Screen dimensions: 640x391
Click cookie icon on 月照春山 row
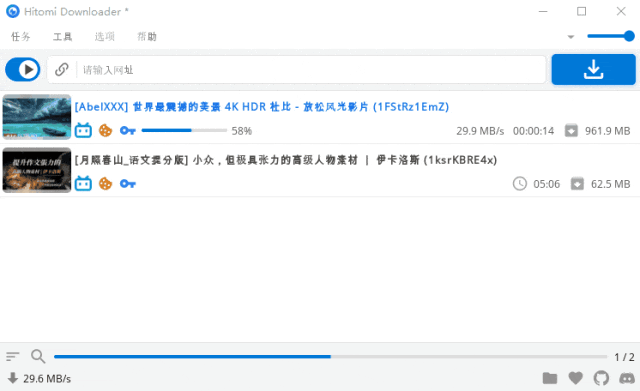click(105, 184)
